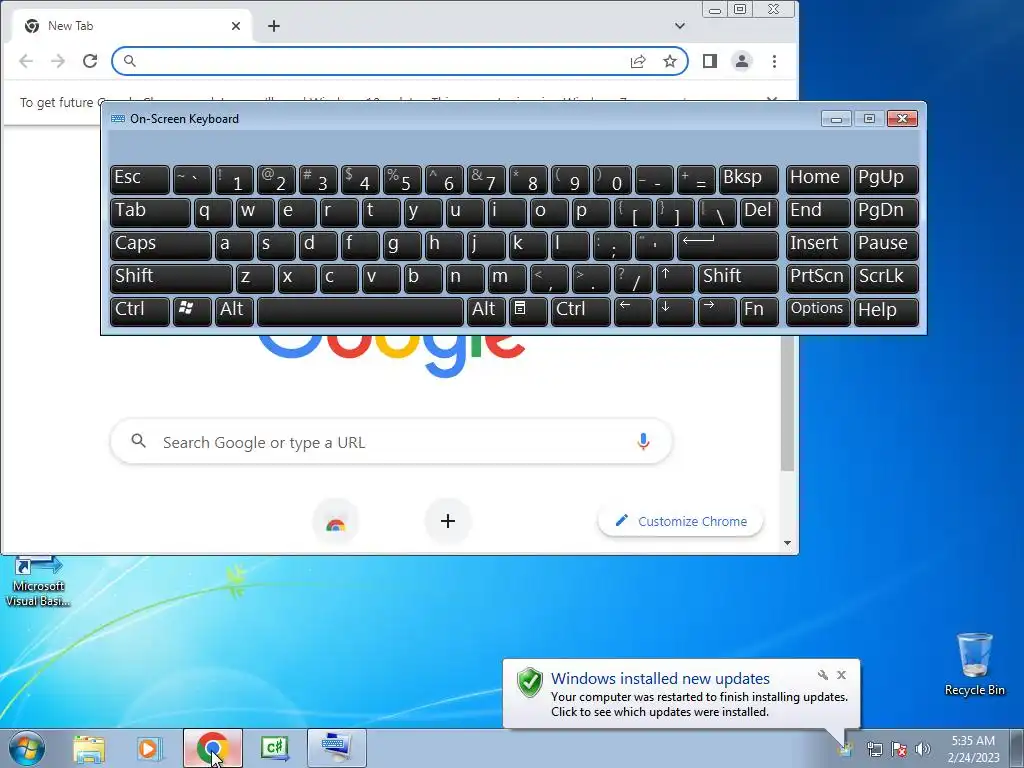Click the letter g key
1024x768 pixels.
point(402,245)
